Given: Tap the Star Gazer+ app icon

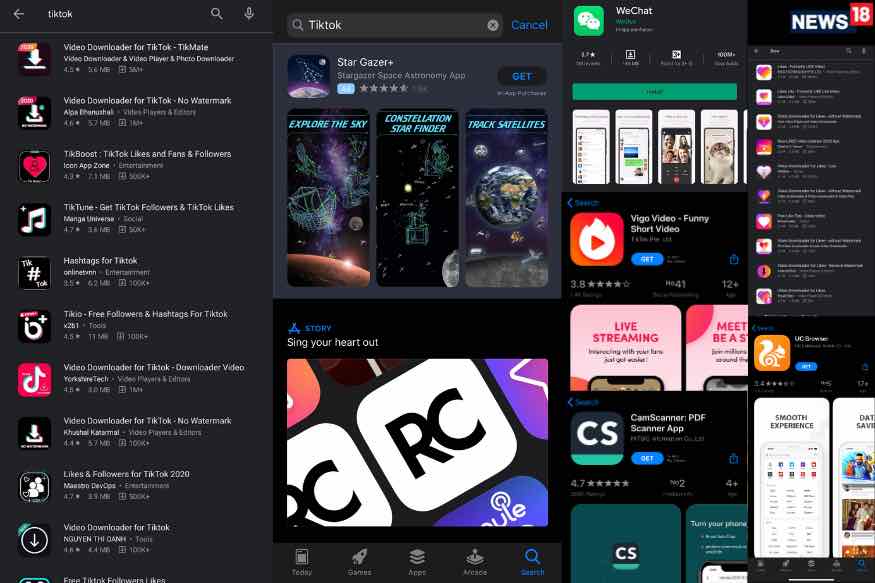Looking at the screenshot, I should tap(309, 76).
